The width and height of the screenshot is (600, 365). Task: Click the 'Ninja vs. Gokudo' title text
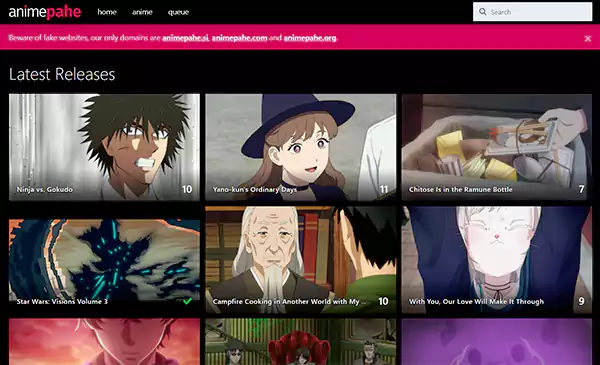click(x=44, y=189)
